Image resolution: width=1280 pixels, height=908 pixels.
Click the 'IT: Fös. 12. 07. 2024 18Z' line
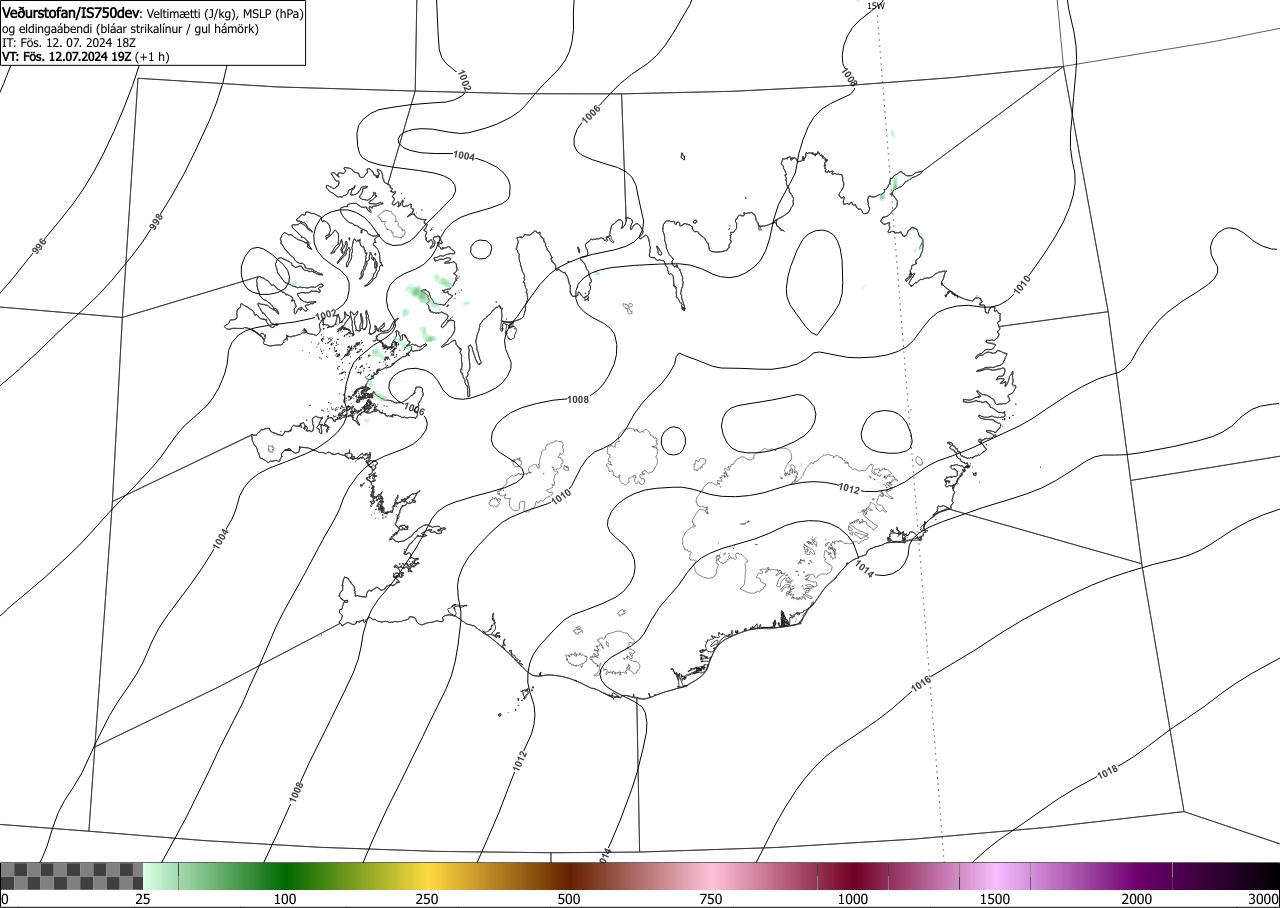click(67, 43)
